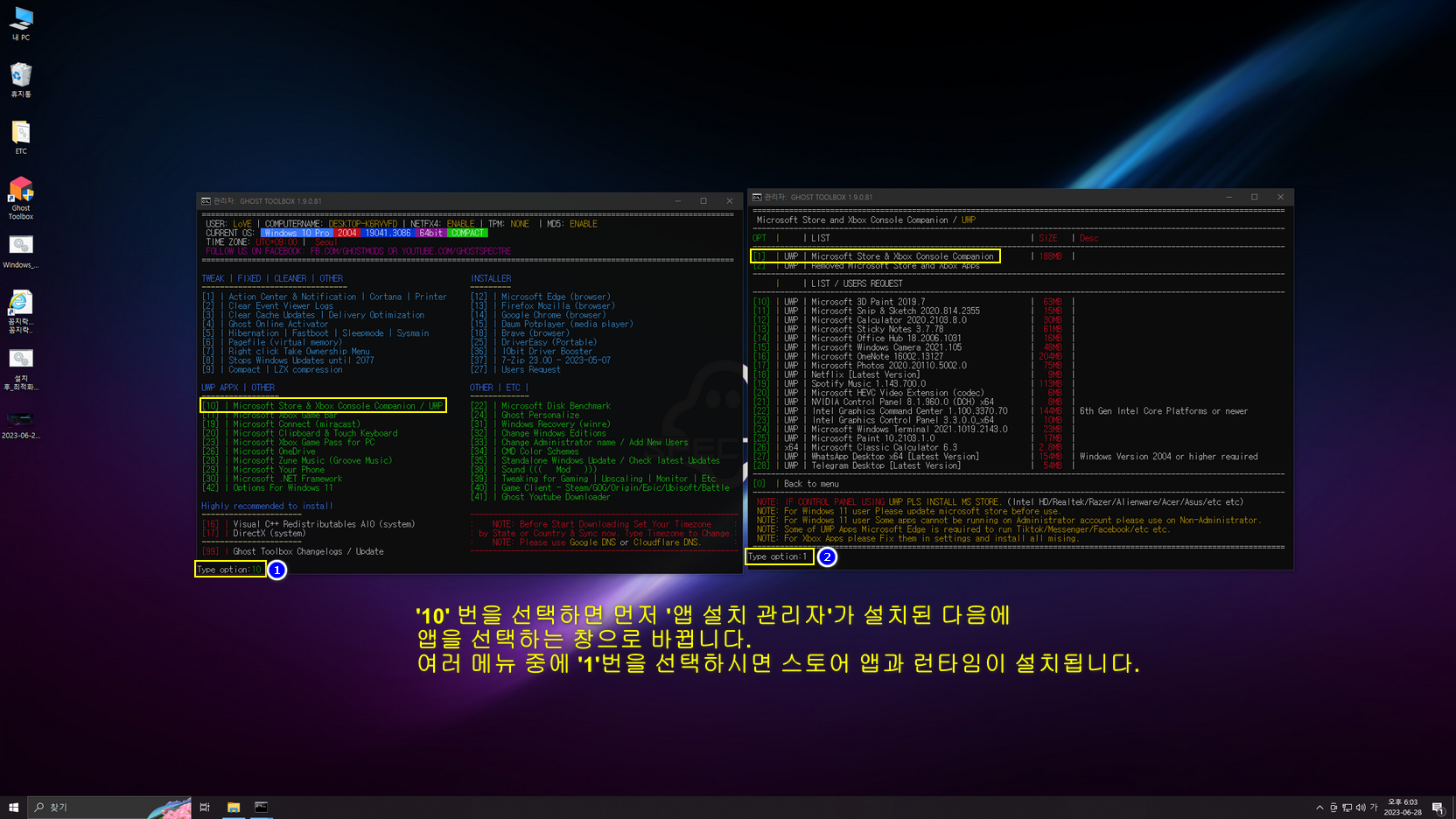Click the 'Ghost Online Activator' line
The width and height of the screenshot is (1456, 819).
coord(265,325)
